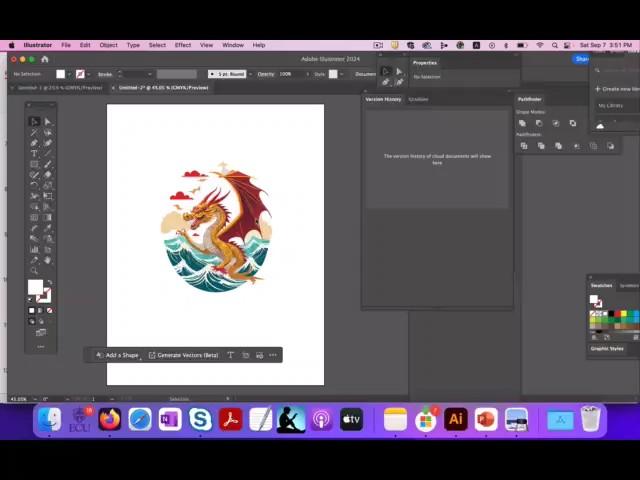Click Exclude in Pathfinder shape modes

(573, 123)
